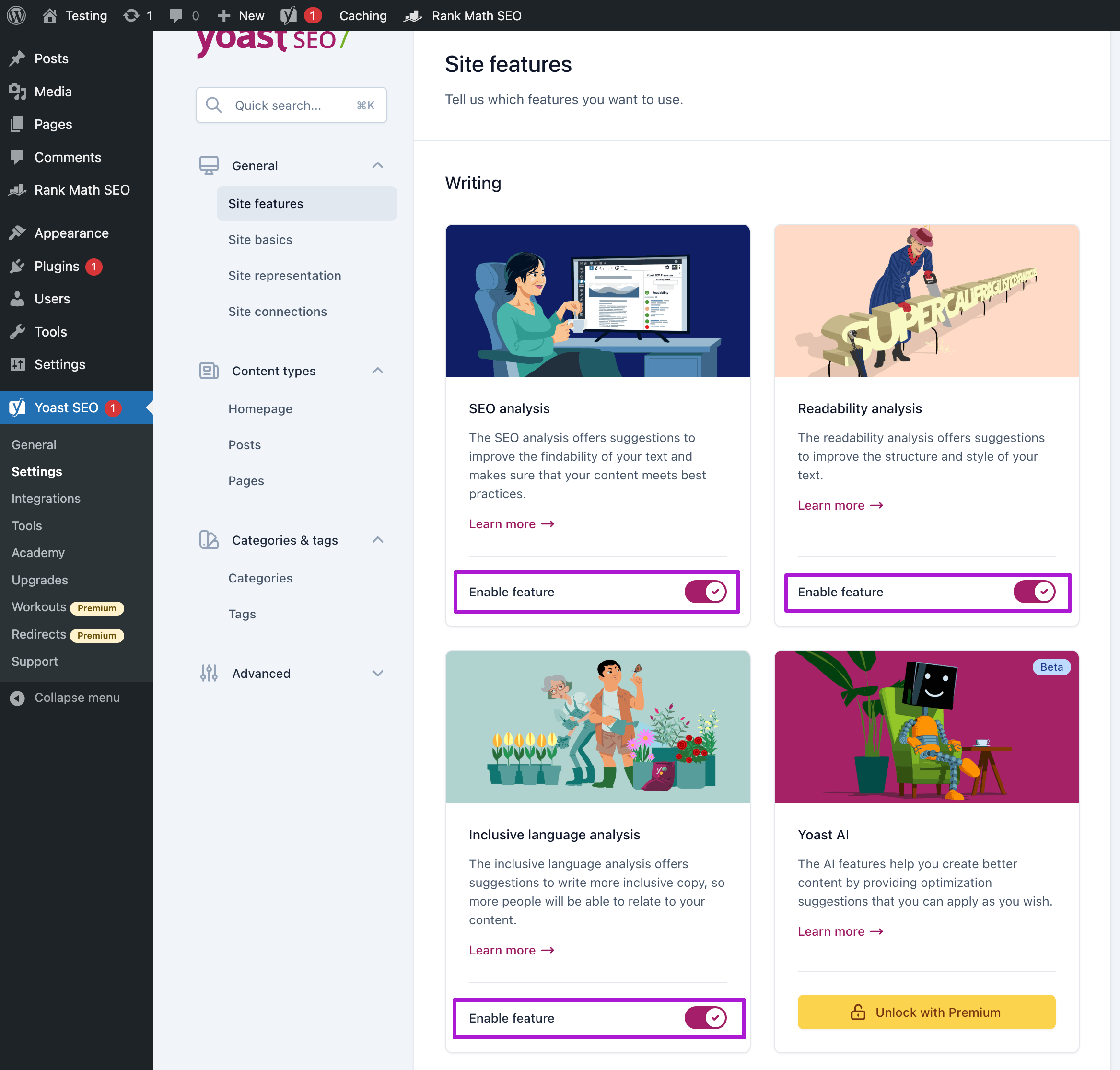Open the WordPress logo menu

tap(16, 15)
